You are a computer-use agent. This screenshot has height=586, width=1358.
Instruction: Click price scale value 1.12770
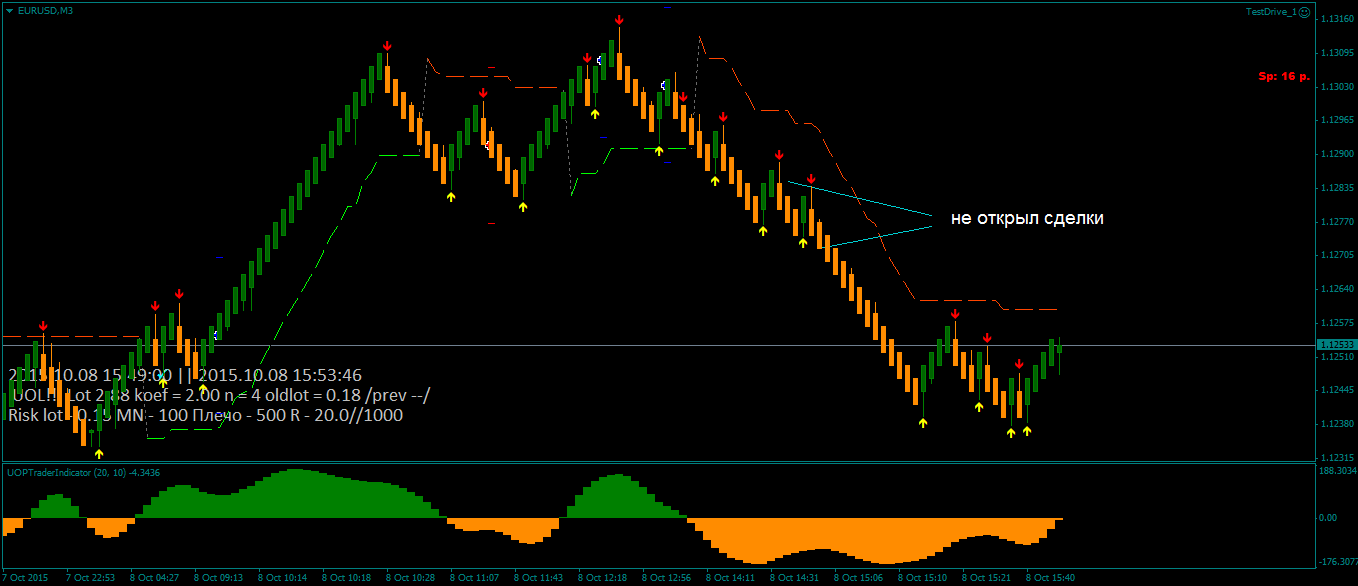(1337, 222)
